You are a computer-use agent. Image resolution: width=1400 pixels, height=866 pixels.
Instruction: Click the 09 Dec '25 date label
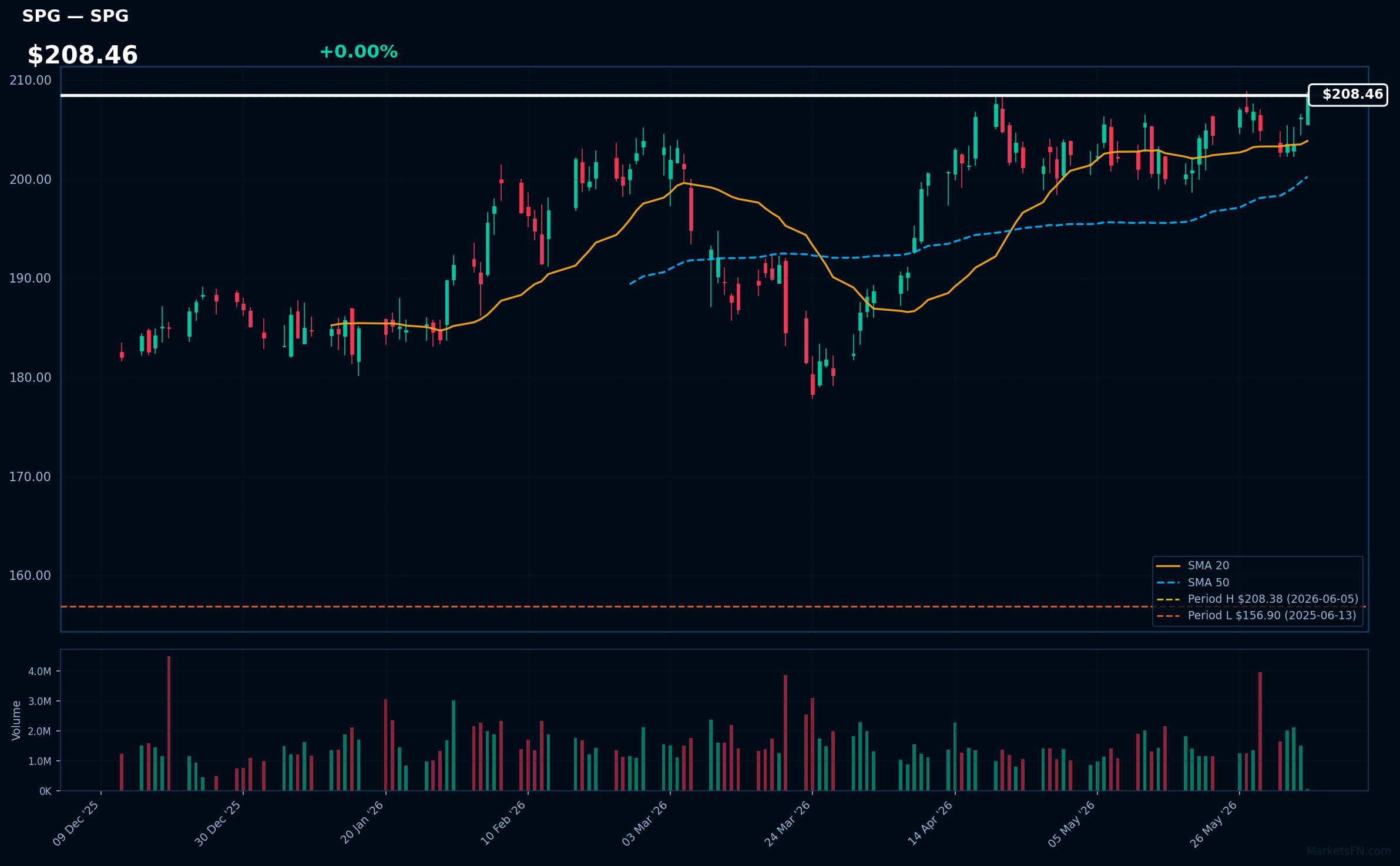(76, 823)
